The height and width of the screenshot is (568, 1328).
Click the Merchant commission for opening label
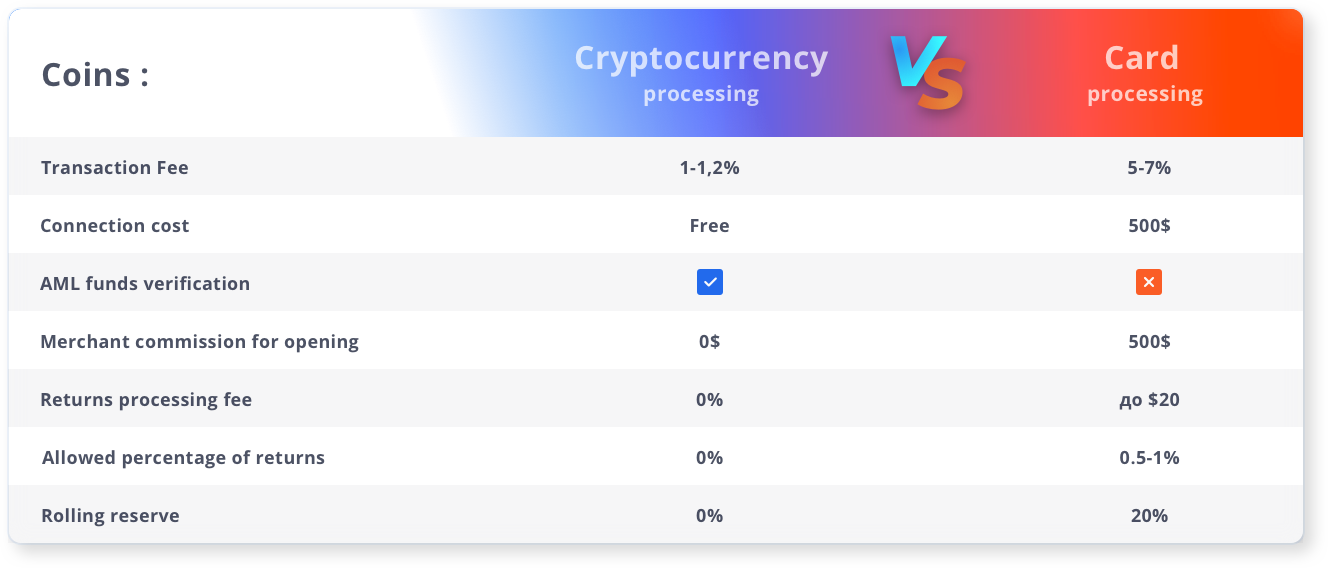tap(199, 341)
